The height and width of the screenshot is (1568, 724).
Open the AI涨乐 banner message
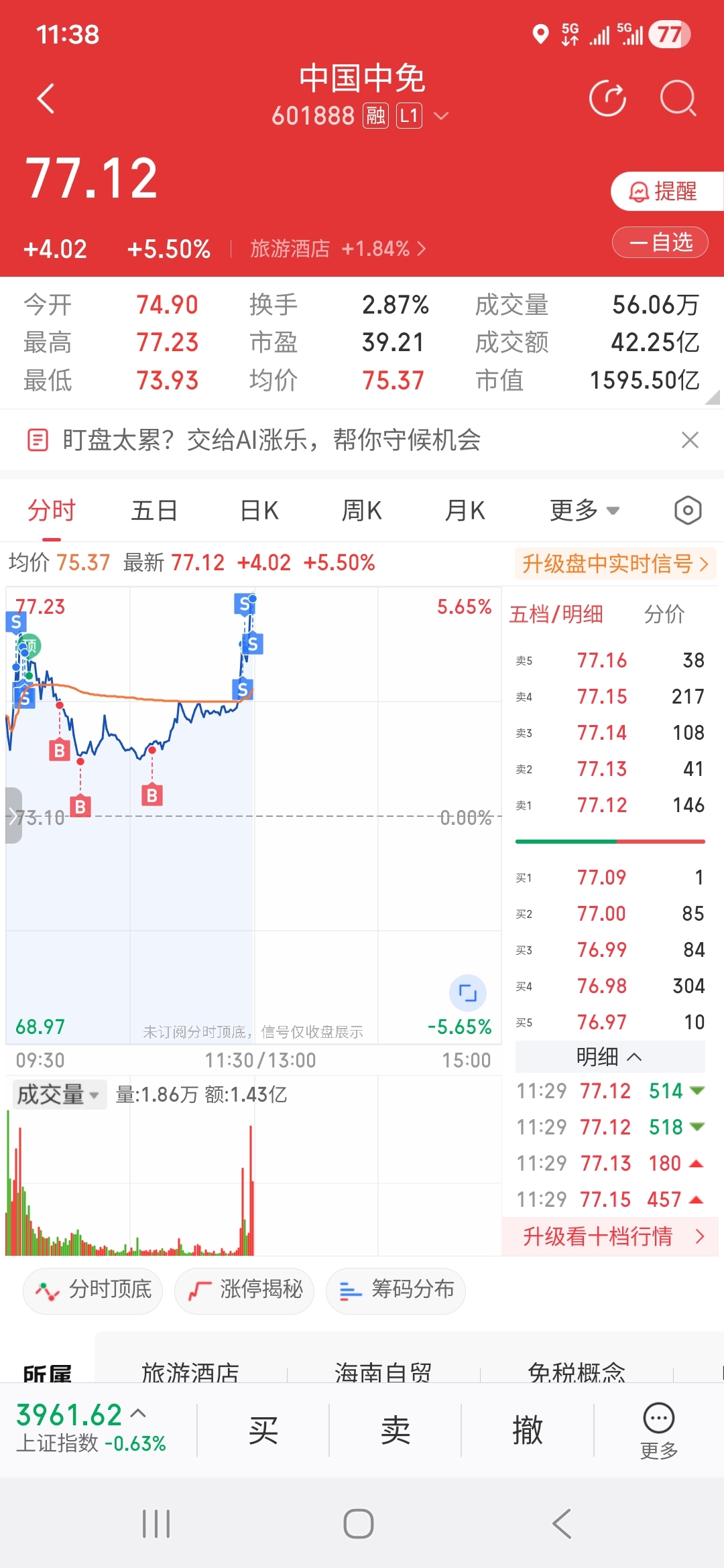[x=271, y=440]
